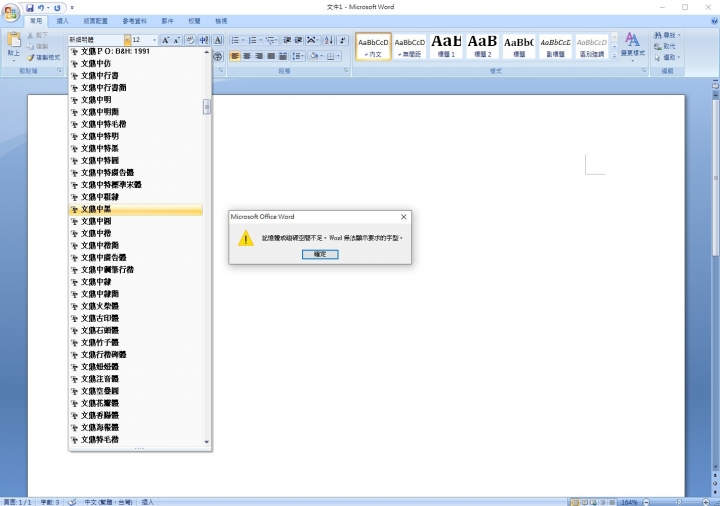Click the bulleted list icon
Image resolution: width=720 pixels, height=506 pixels.
click(235, 40)
